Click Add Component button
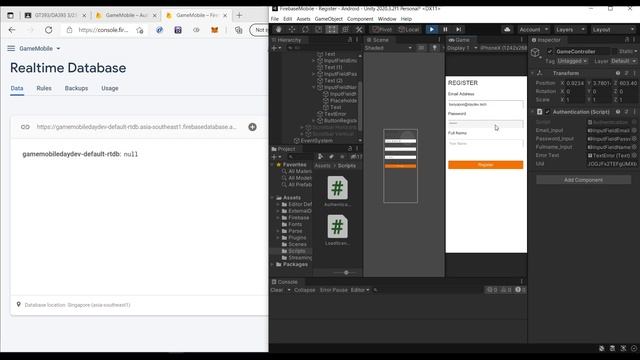The width and height of the screenshot is (640, 360). (x=583, y=180)
